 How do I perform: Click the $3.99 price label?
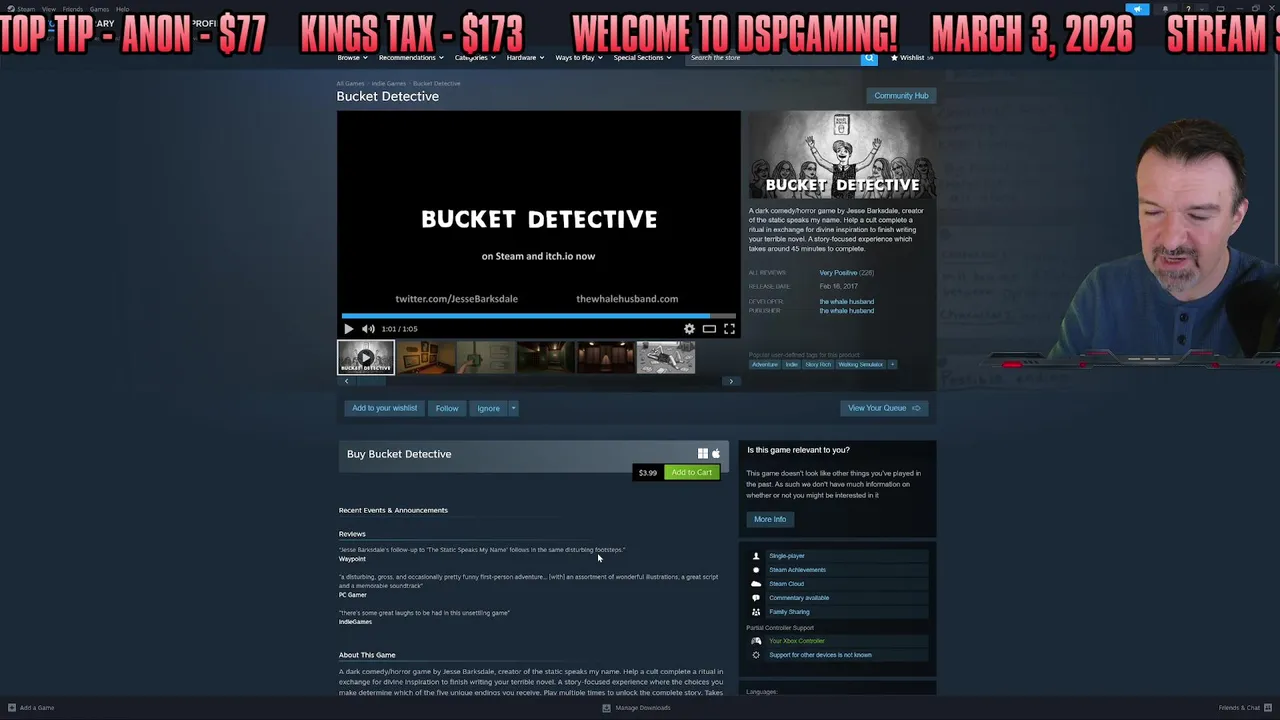(x=648, y=473)
